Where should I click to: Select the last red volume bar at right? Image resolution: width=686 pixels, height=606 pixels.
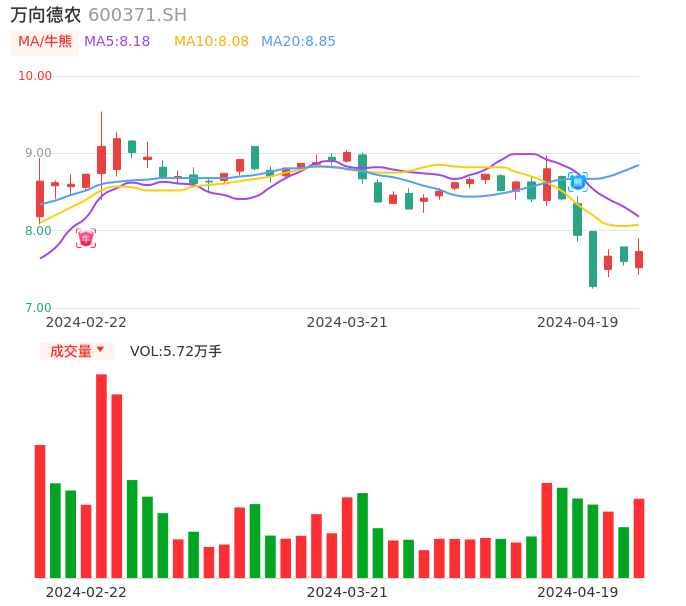(x=638, y=538)
